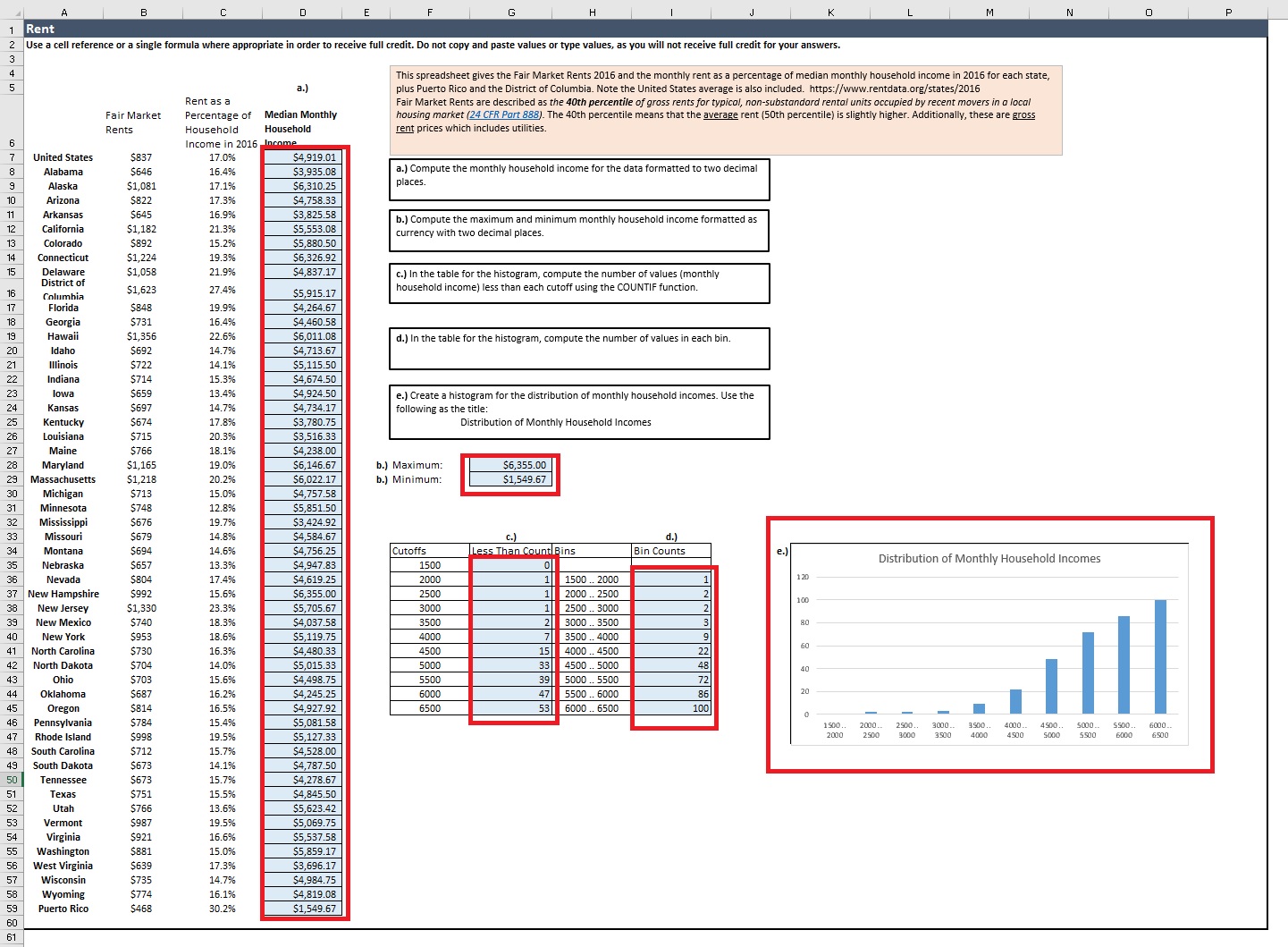1288x947 pixels.
Task: Click the 27.4% rent percentage cell
Action: tap(223, 290)
